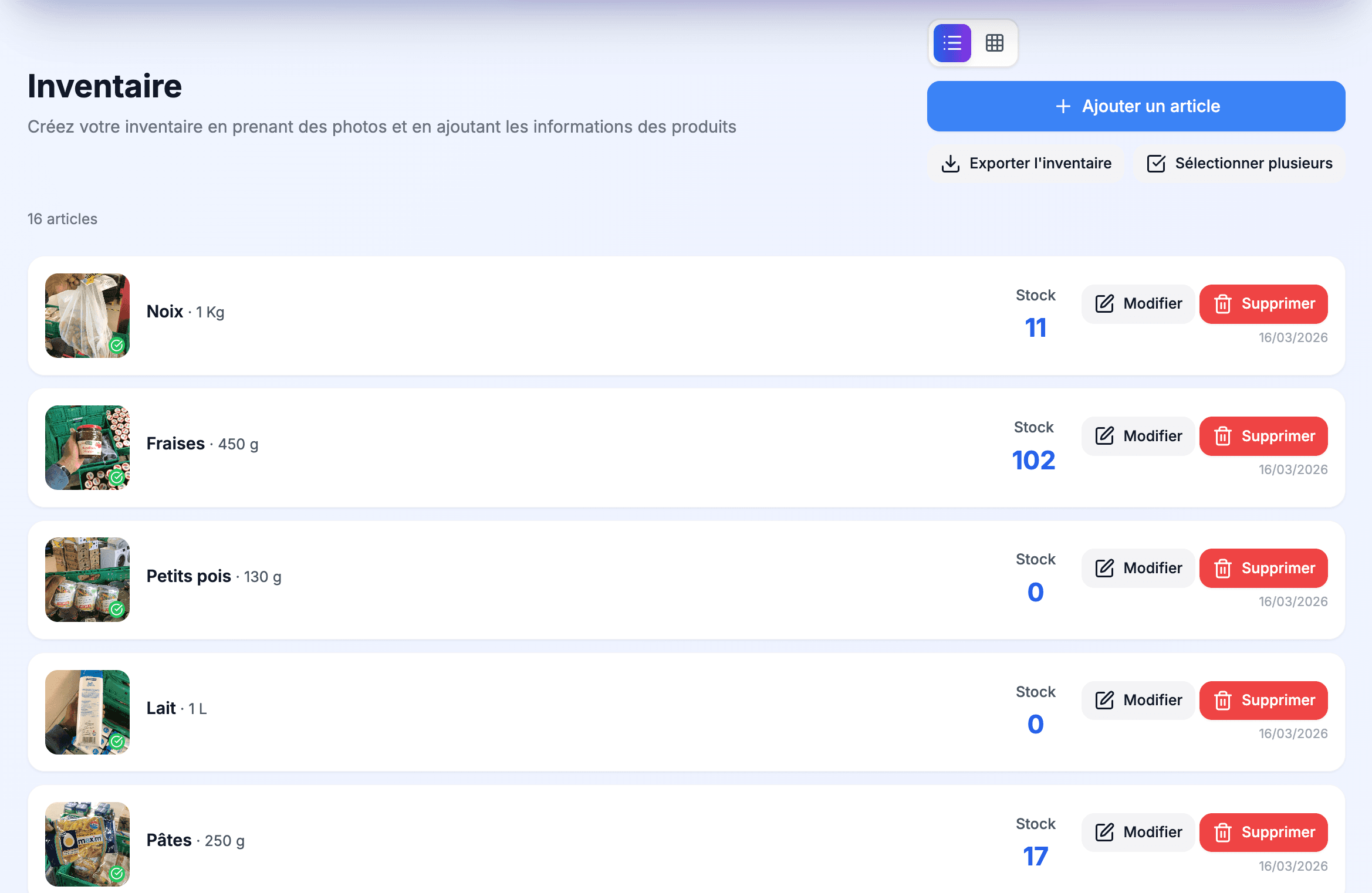Open the Petits pois product thumbnail
This screenshot has width=1372, height=893.
coord(87,580)
